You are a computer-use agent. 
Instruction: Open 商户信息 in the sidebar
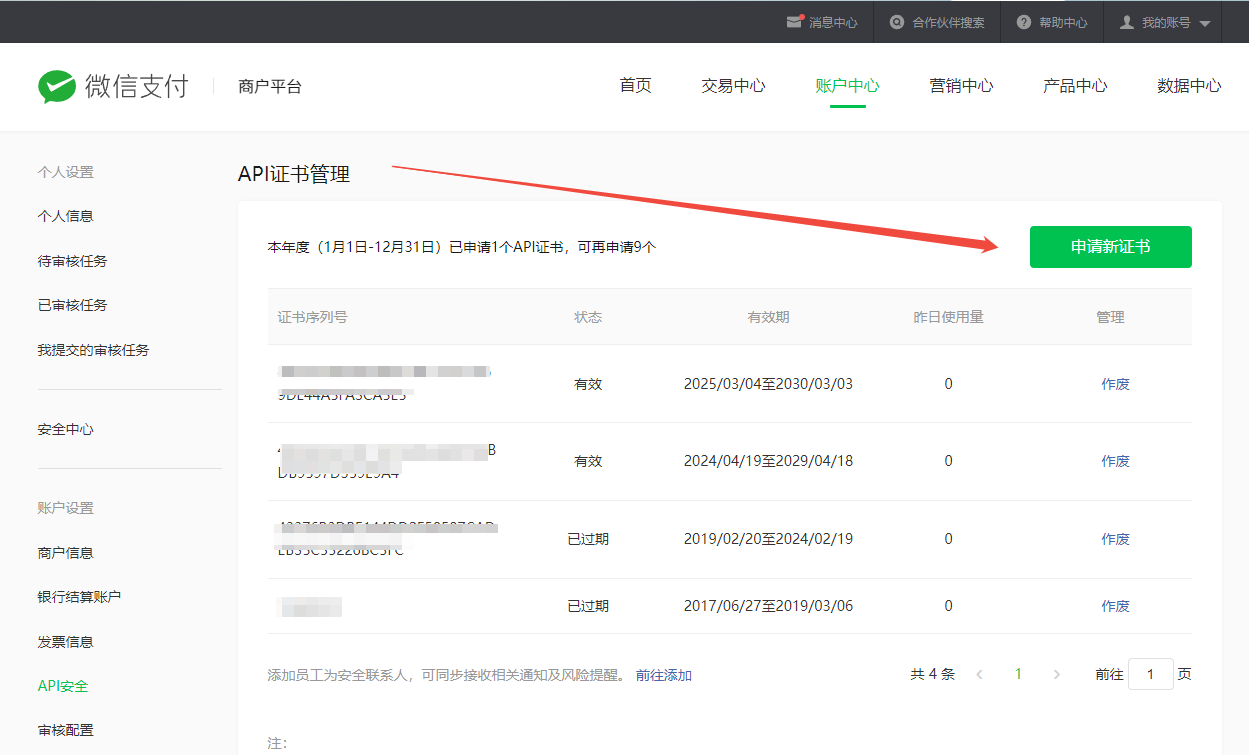pos(66,553)
